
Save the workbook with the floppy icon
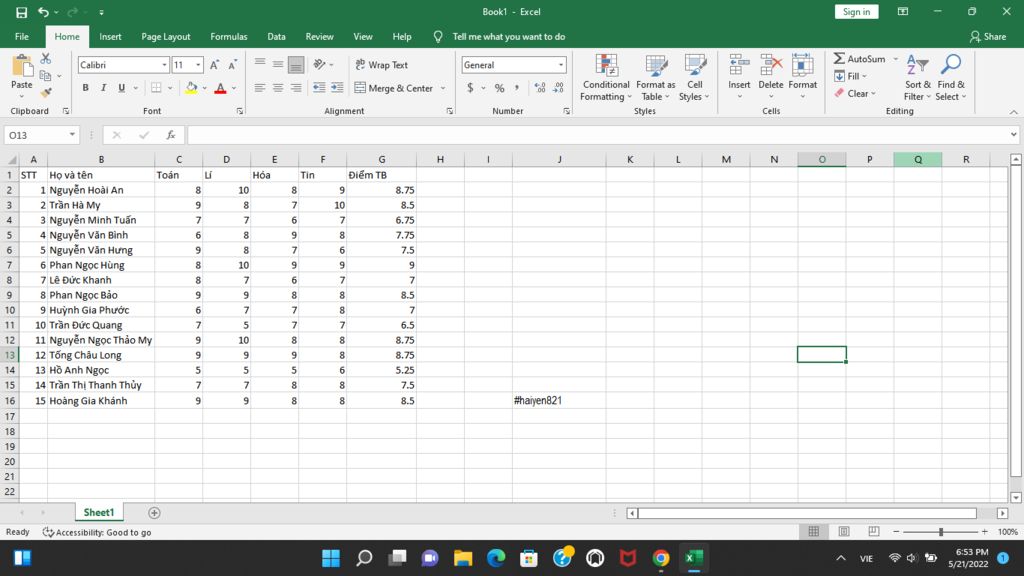(22, 12)
